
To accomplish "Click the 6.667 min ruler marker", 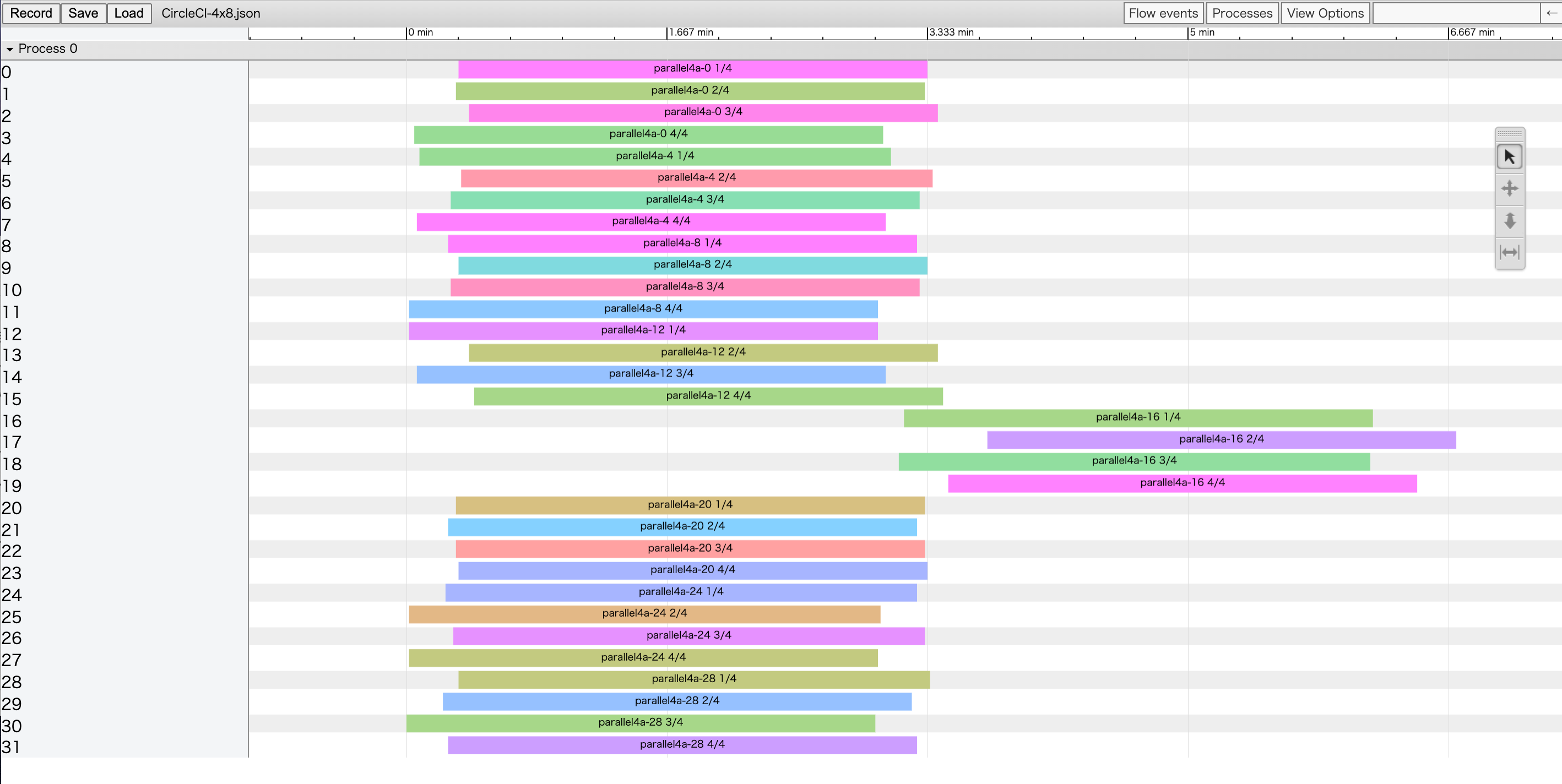I will [1472, 32].
